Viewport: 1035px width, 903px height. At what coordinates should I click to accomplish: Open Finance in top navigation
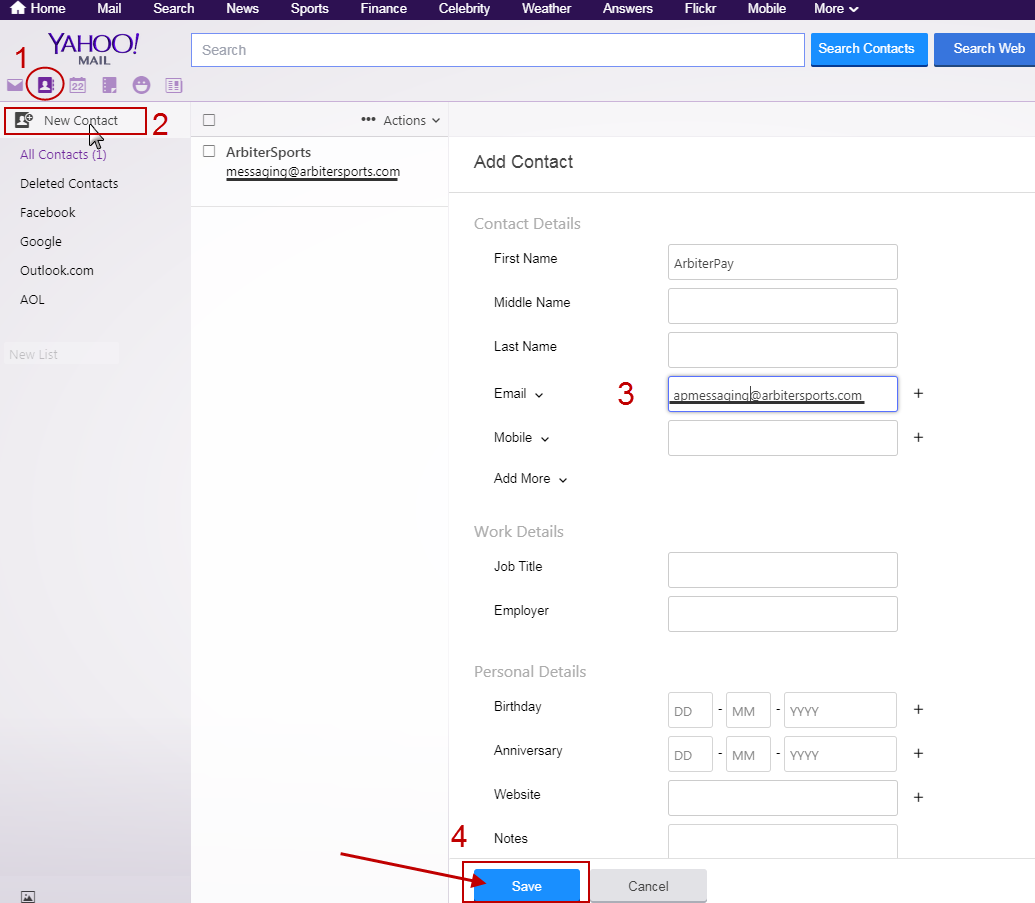click(x=384, y=9)
